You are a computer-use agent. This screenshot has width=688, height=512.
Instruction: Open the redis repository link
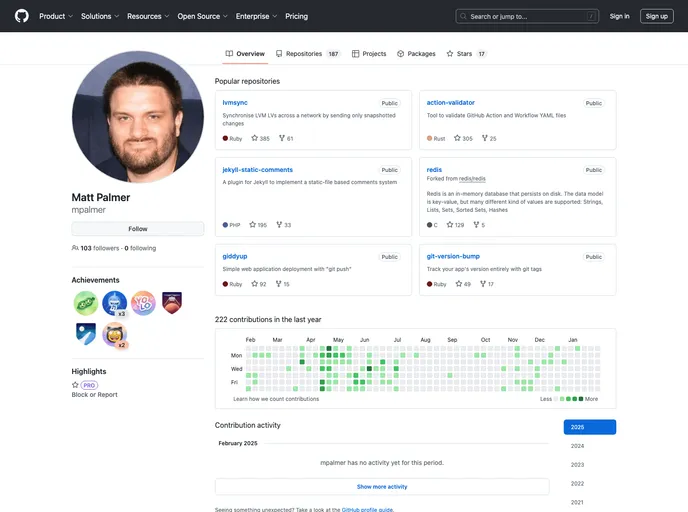click(434, 169)
